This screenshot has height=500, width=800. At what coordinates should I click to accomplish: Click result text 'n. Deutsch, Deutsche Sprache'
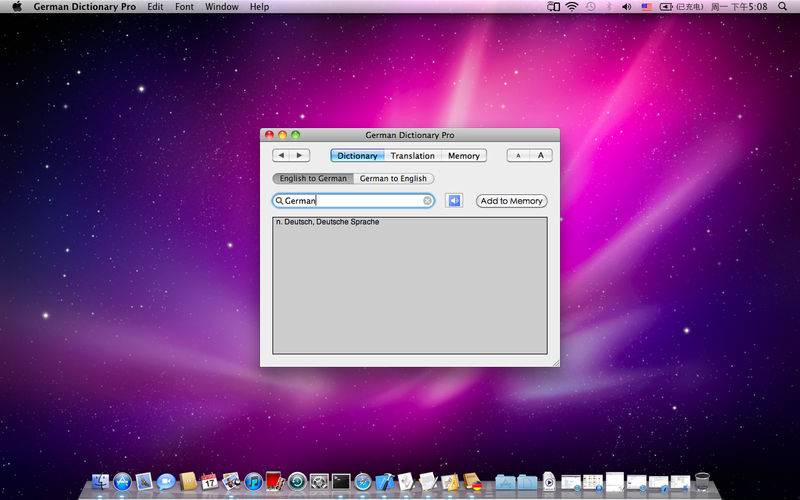(328, 222)
